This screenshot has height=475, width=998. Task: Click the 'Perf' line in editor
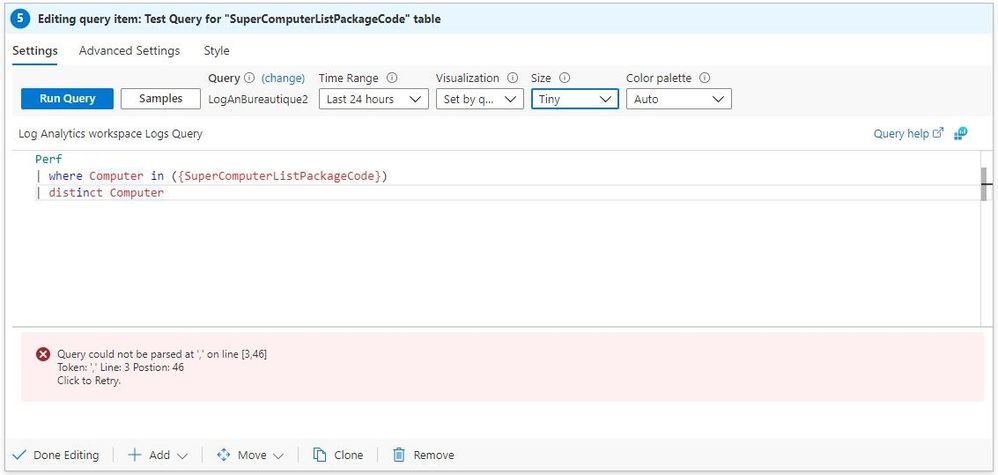(48, 159)
